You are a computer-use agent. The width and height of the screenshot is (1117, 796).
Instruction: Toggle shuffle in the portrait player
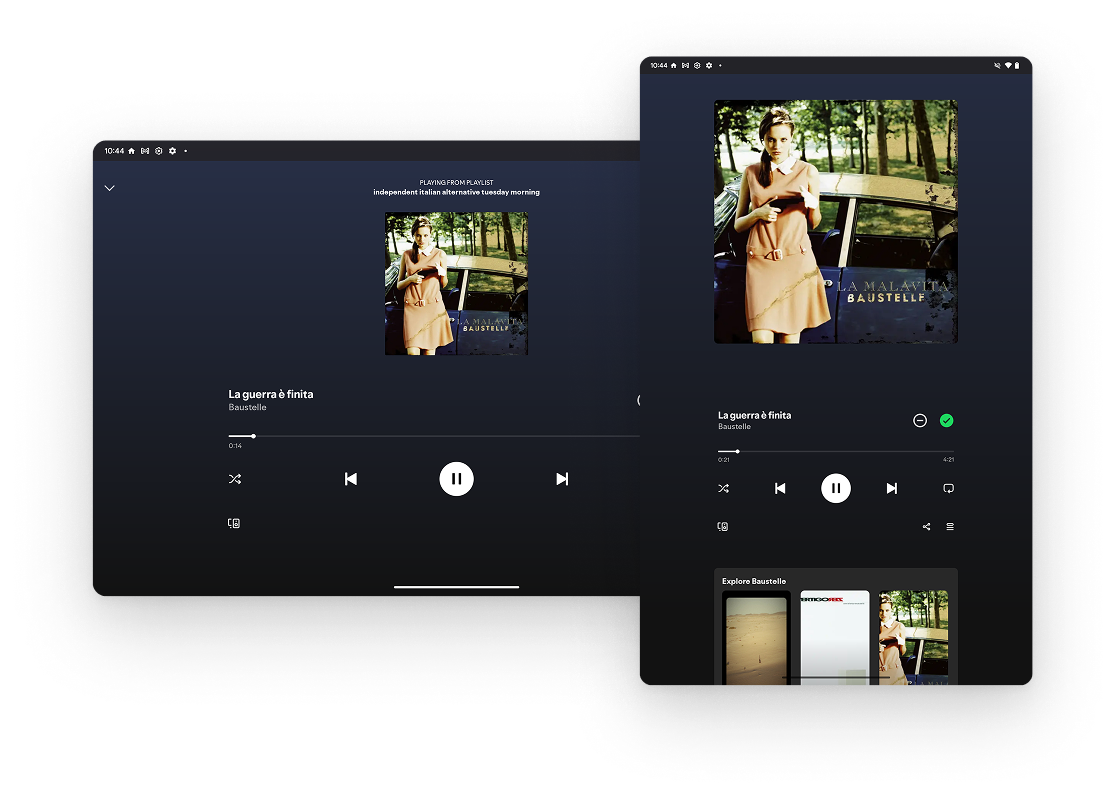tap(724, 488)
